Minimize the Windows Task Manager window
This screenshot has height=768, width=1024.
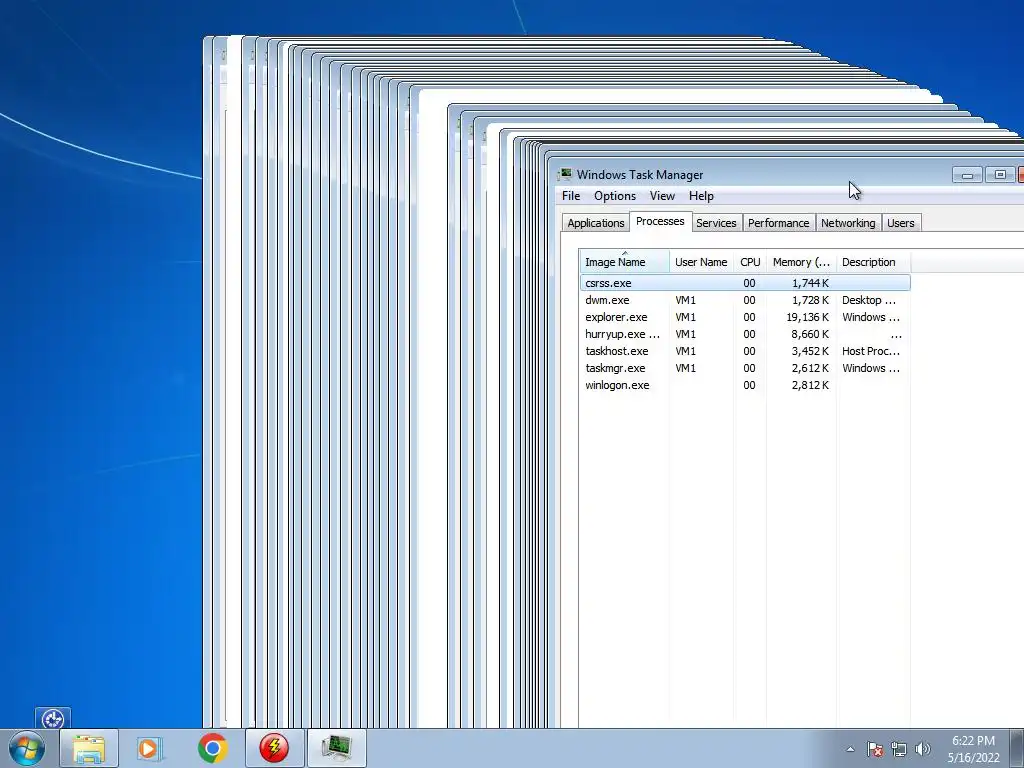[x=967, y=174]
